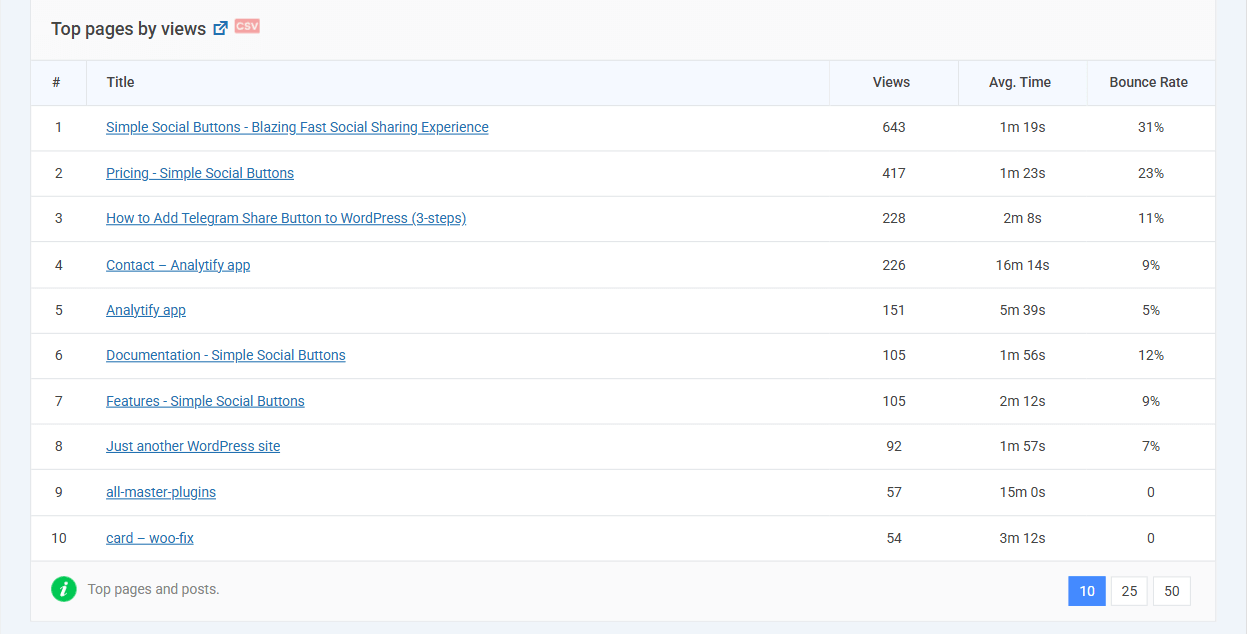The height and width of the screenshot is (634, 1247).
Task: Select the 228 views cell
Action: (x=893, y=219)
